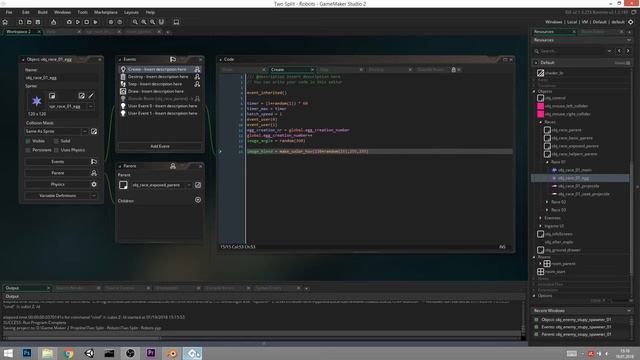Open the File menu

9,12
